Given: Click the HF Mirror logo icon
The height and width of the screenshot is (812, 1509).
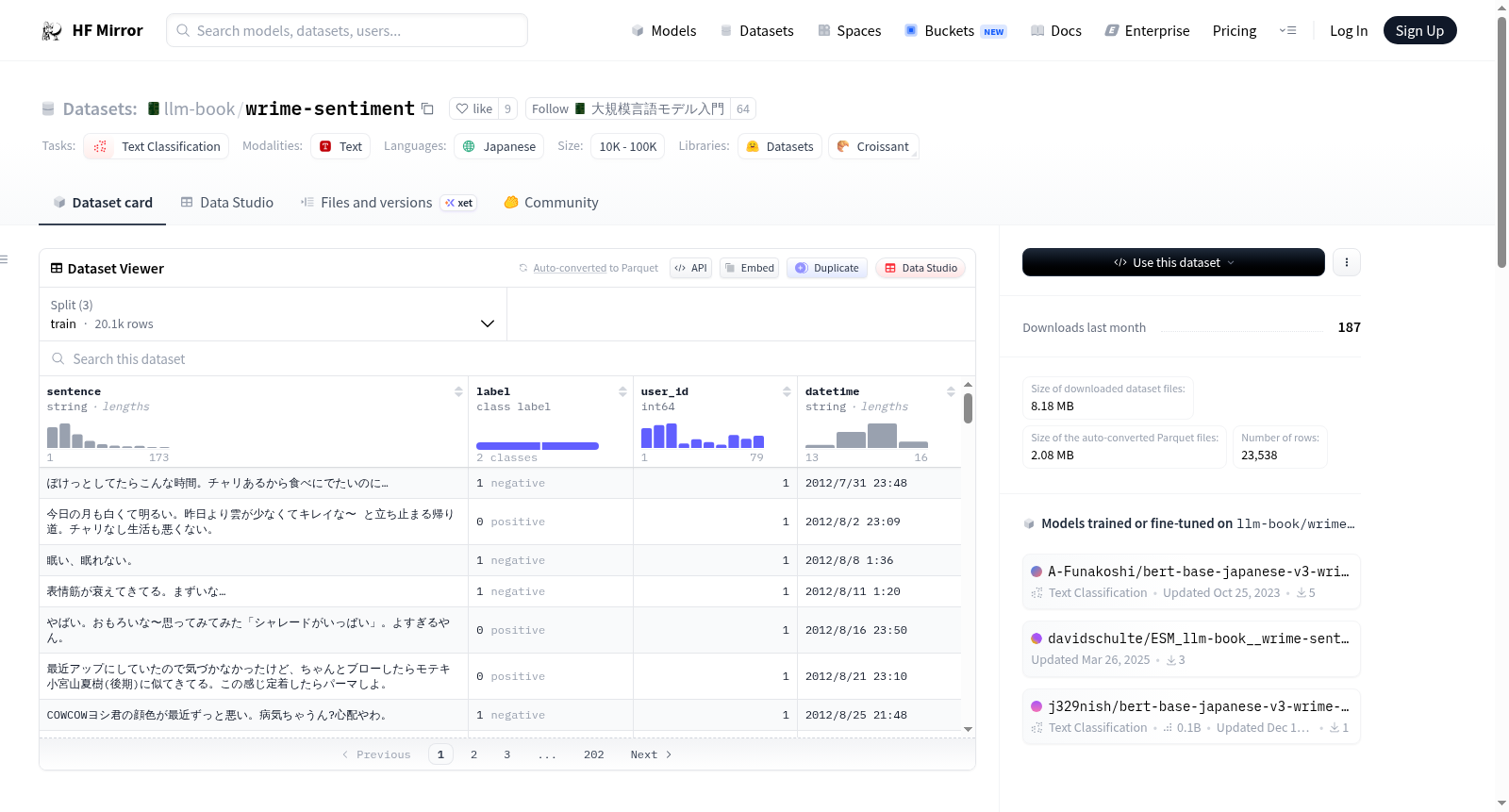Looking at the screenshot, I should pyautogui.click(x=52, y=31).
